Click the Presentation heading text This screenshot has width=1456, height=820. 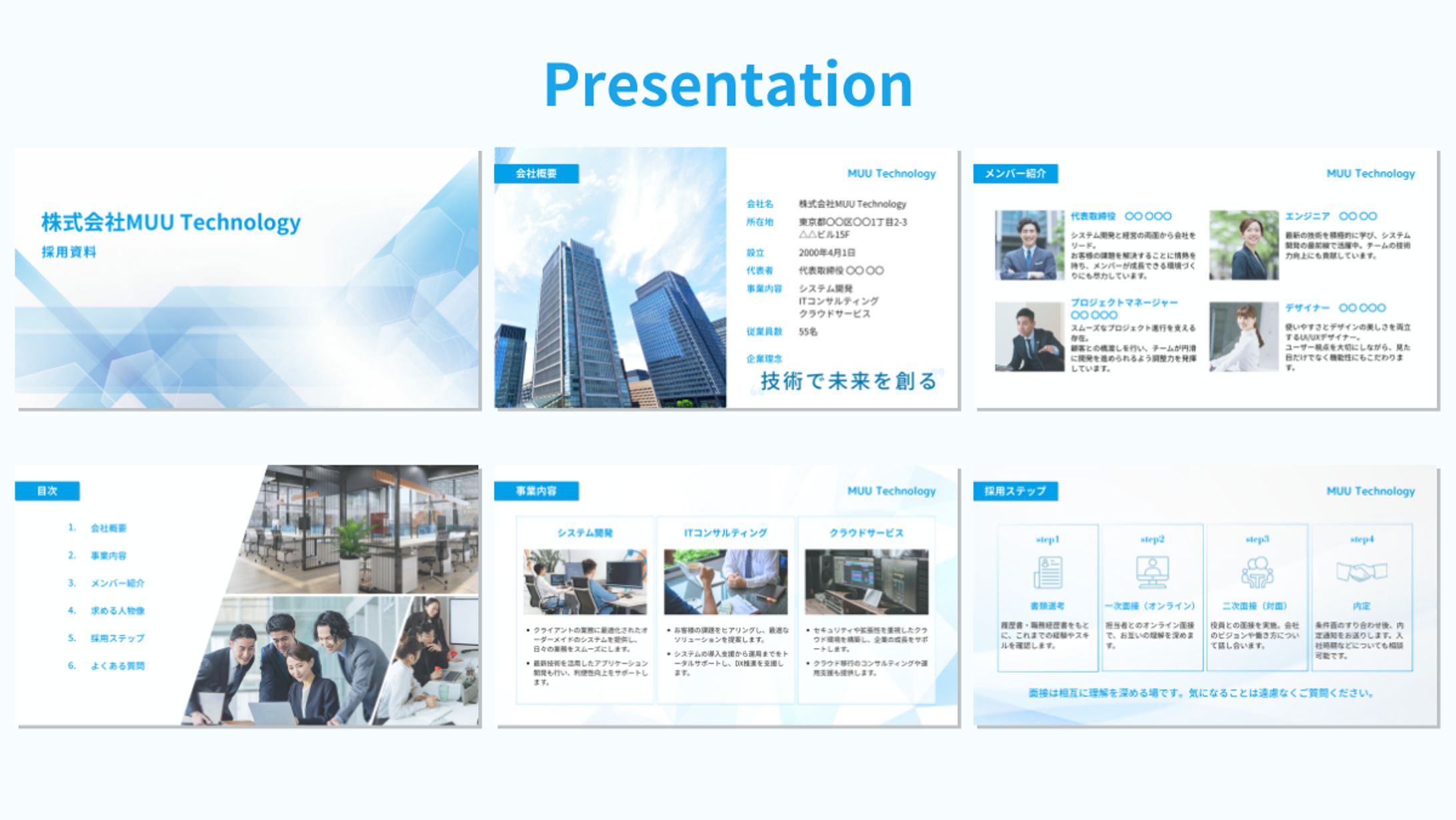pyautogui.click(x=728, y=85)
